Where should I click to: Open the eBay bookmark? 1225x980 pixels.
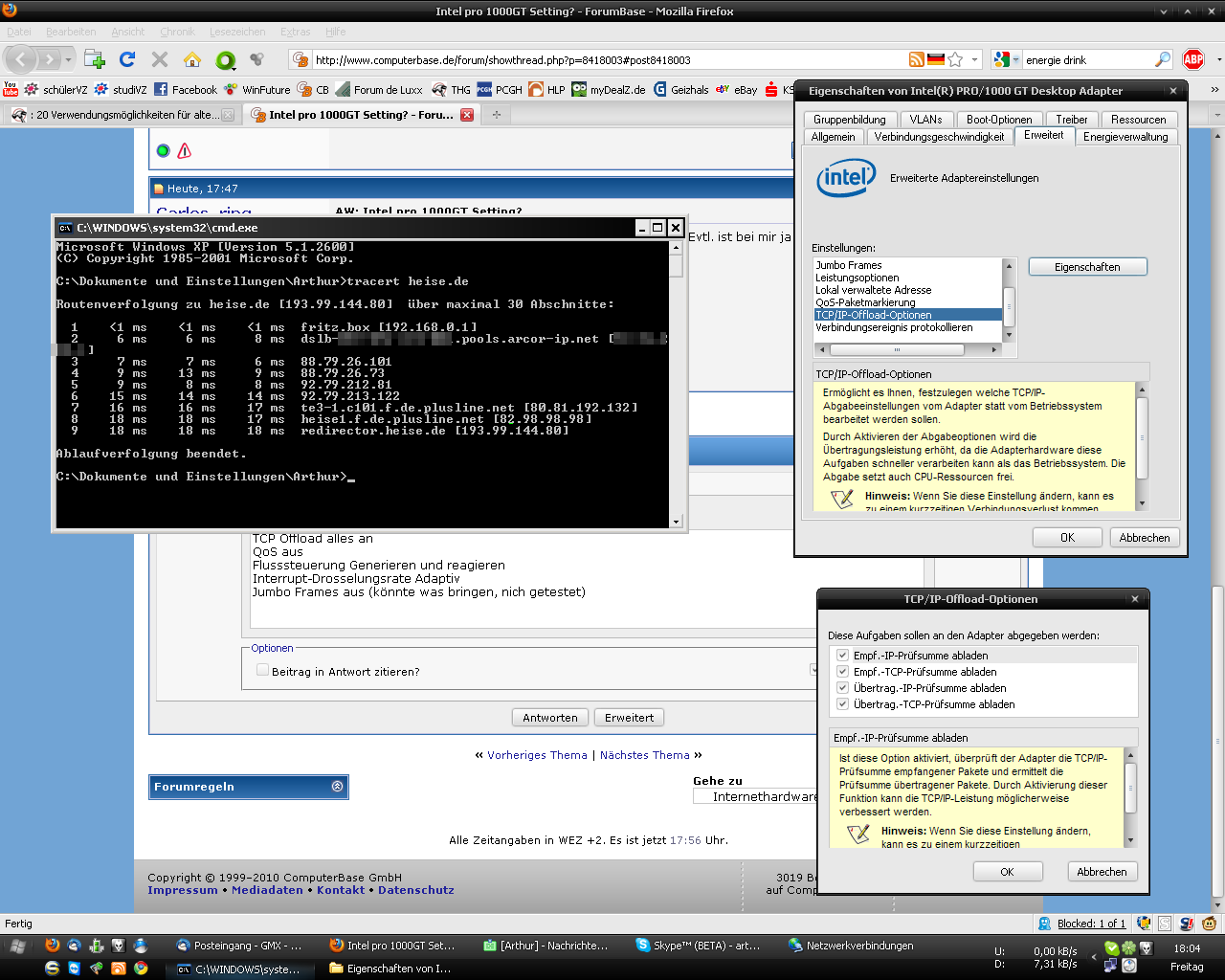(x=737, y=89)
